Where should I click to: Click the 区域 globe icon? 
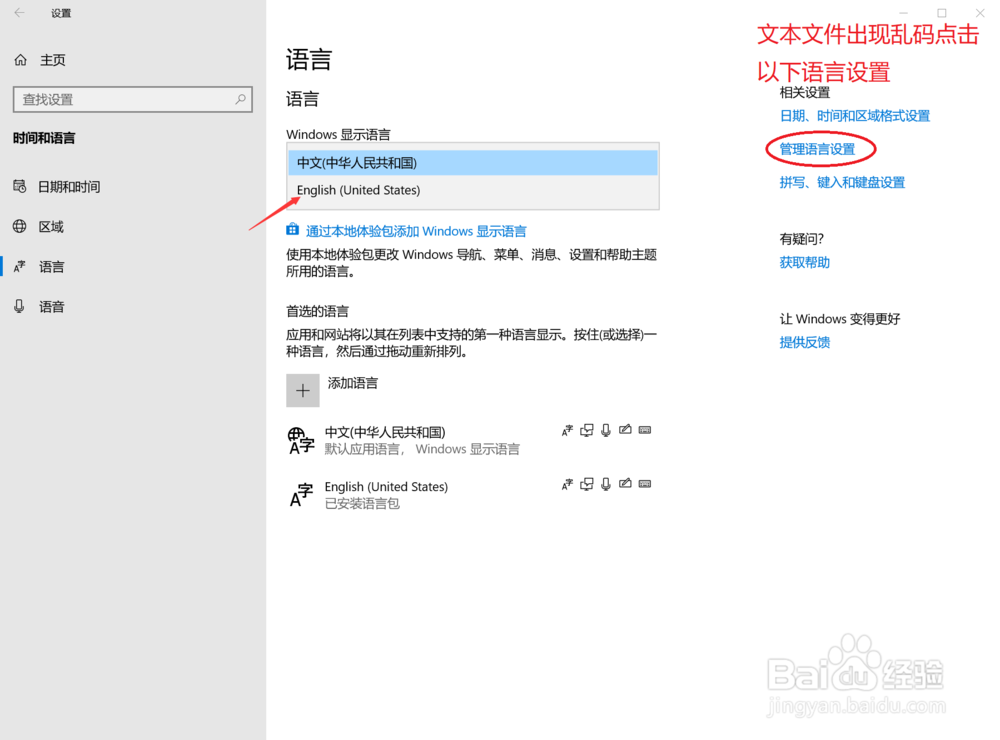pos(22,226)
